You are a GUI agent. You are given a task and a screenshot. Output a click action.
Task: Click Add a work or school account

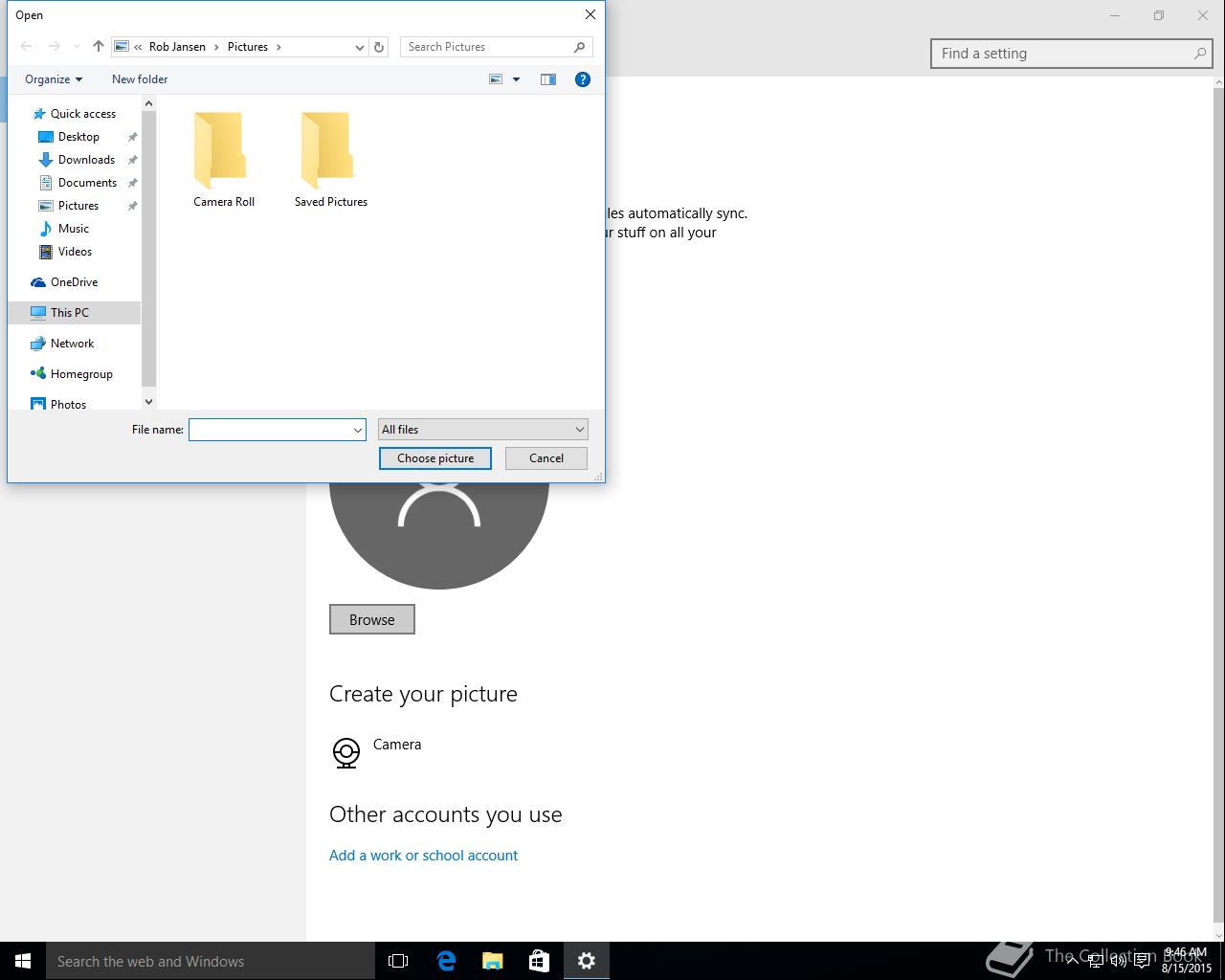(423, 856)
